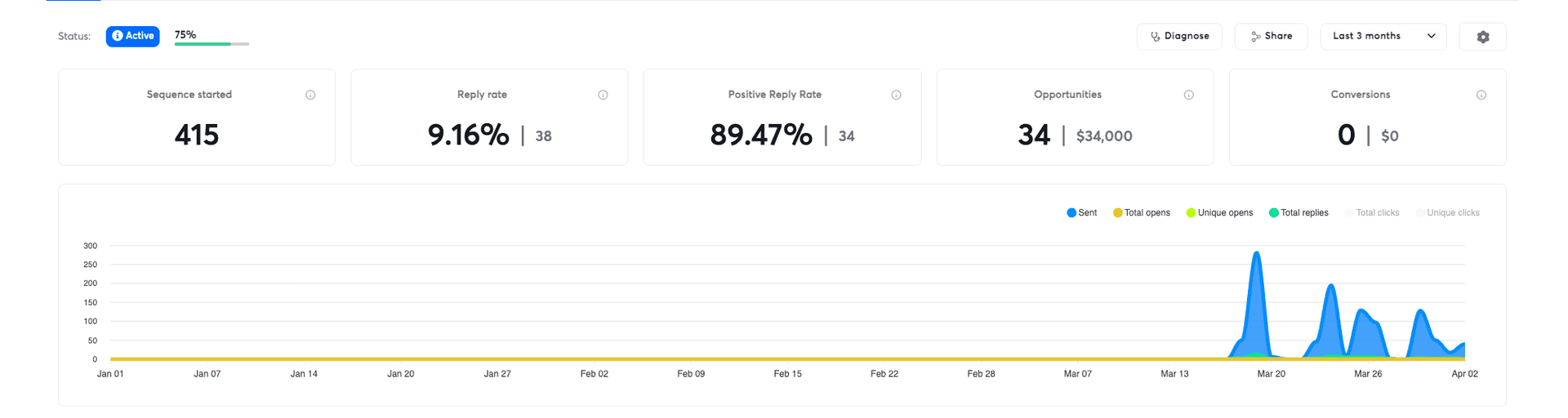Open the Share button
The height and width of the screenshot is (418, 1568).
pos(1271,37)
